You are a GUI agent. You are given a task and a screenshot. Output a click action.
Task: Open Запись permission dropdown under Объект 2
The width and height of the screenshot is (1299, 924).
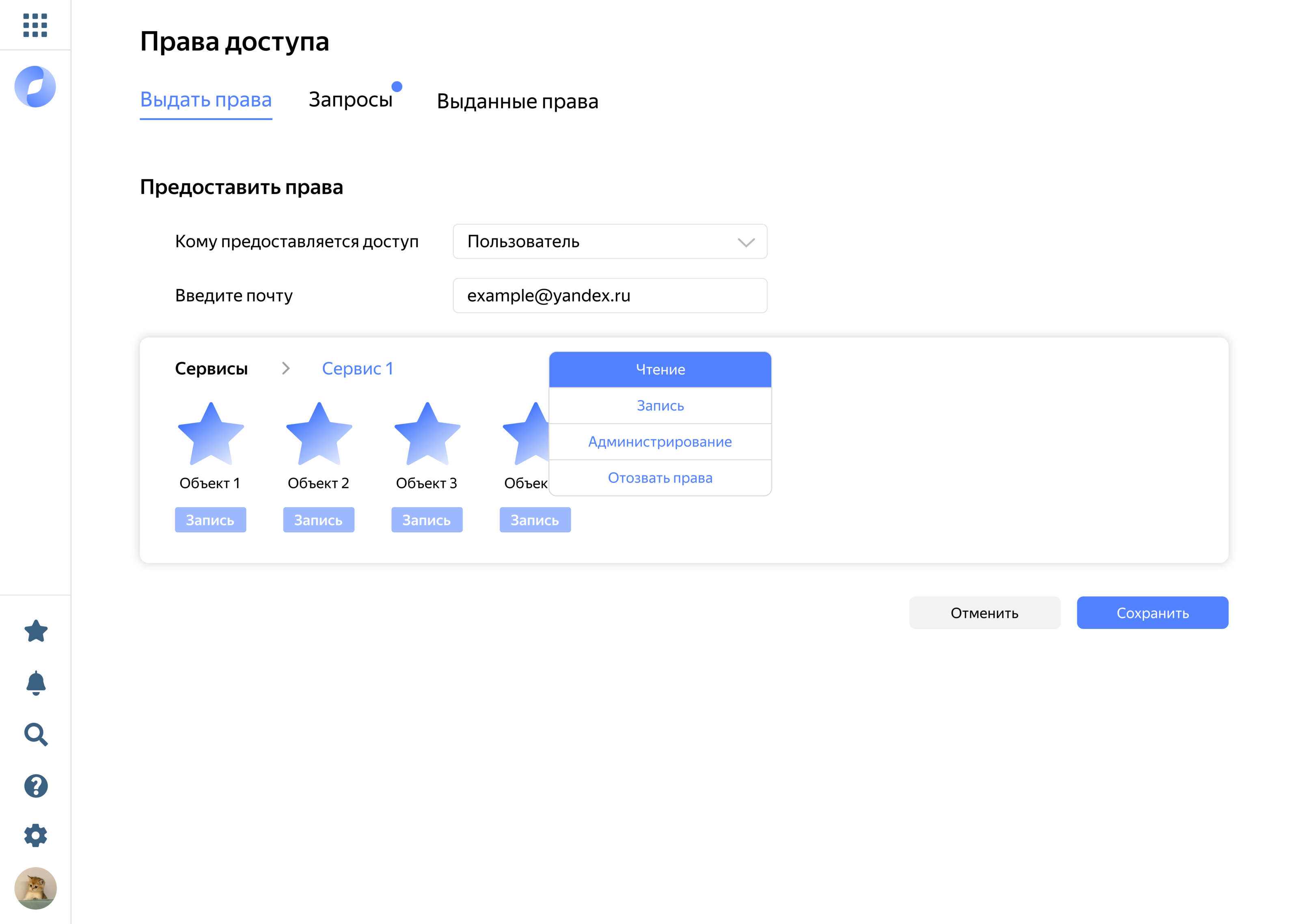(x=319, y=520)
